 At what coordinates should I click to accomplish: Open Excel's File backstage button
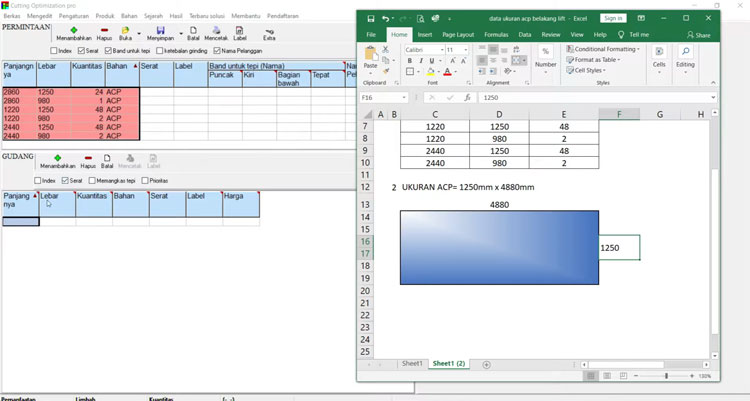371,34
